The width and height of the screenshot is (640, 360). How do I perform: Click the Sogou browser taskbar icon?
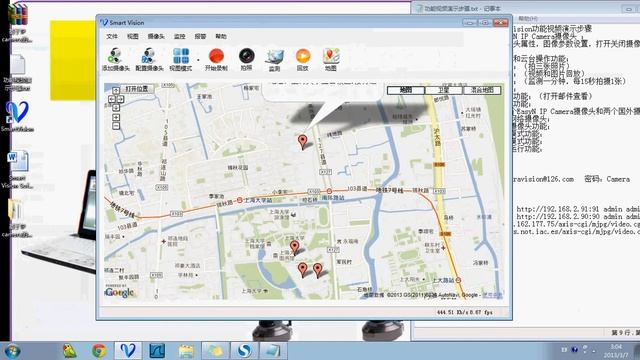coord(244,351)
